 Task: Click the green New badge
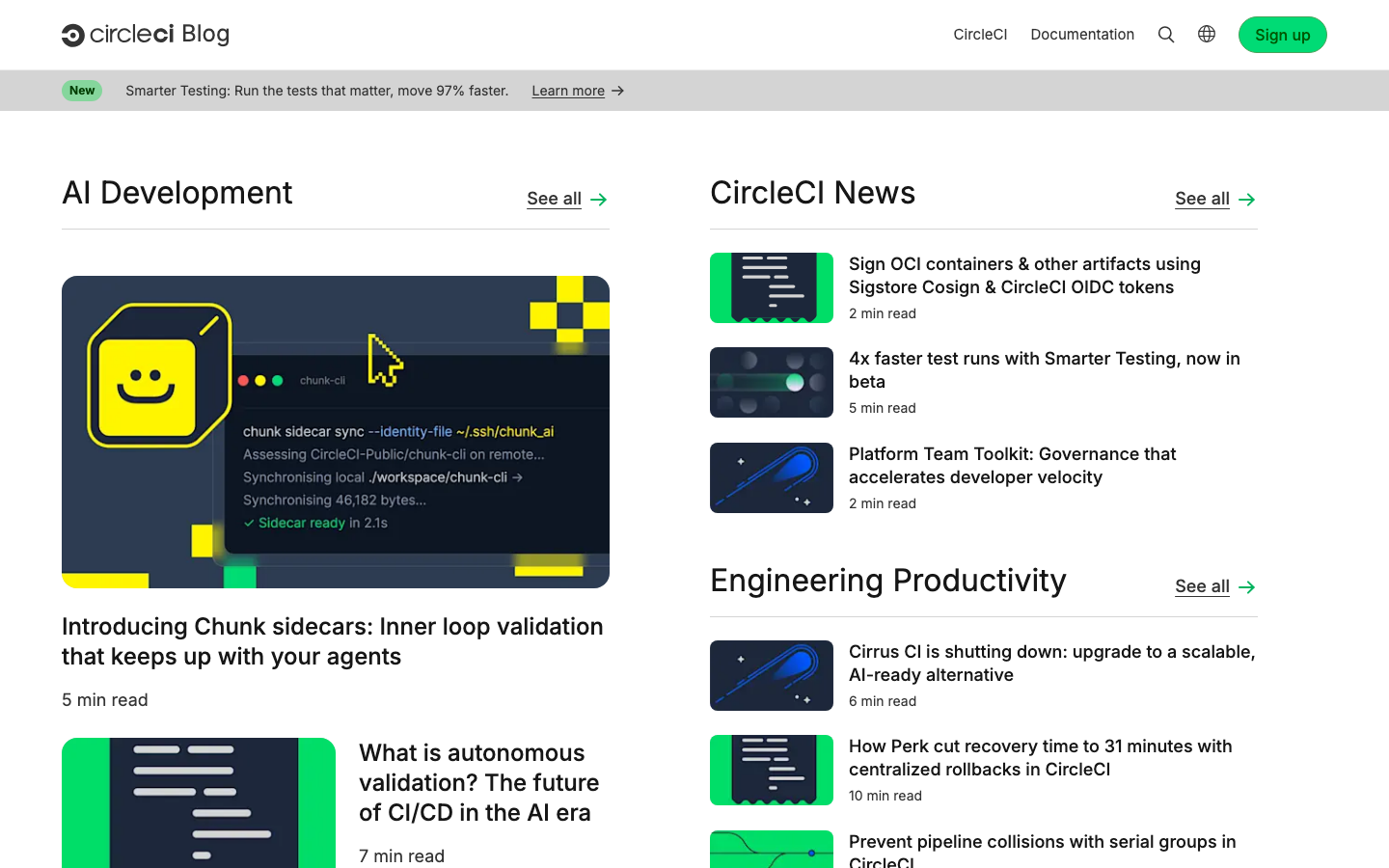(x=82, y=91)
